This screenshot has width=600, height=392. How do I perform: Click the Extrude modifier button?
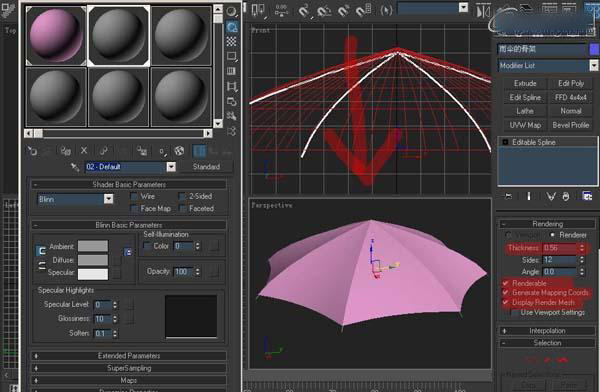525,83
